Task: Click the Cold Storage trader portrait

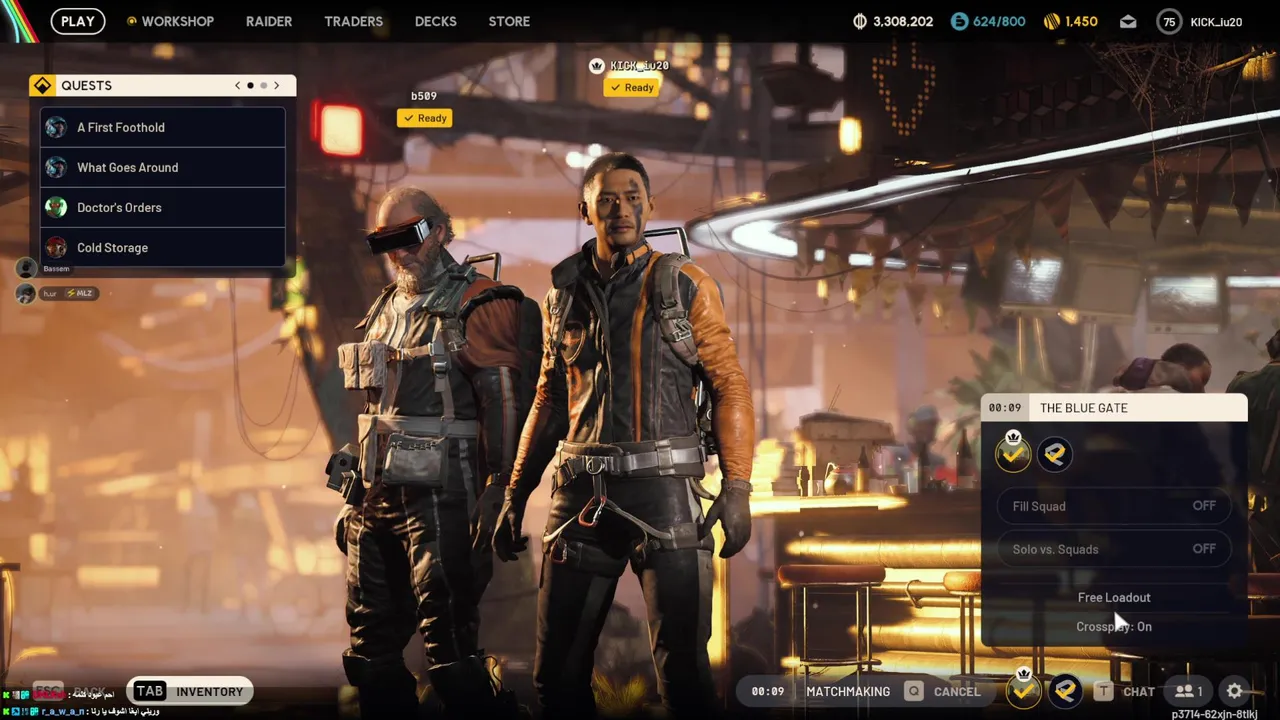Action: click(56, 247)
